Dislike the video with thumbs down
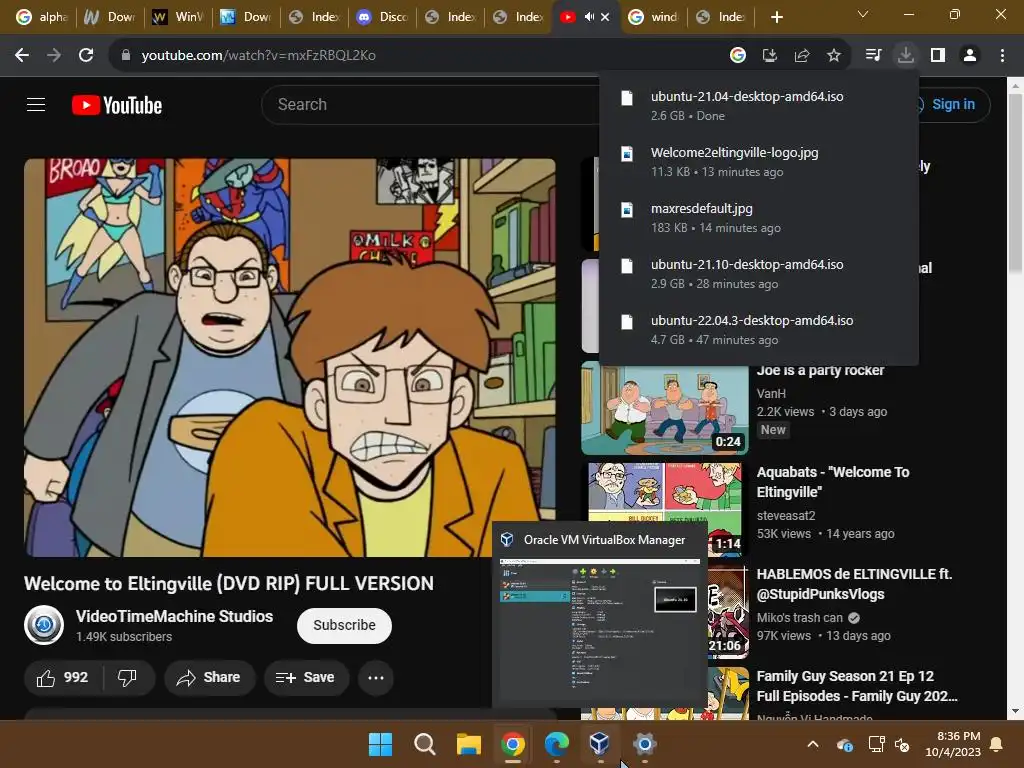Viewport: 1024px width, 768px height. coord(127,677)
